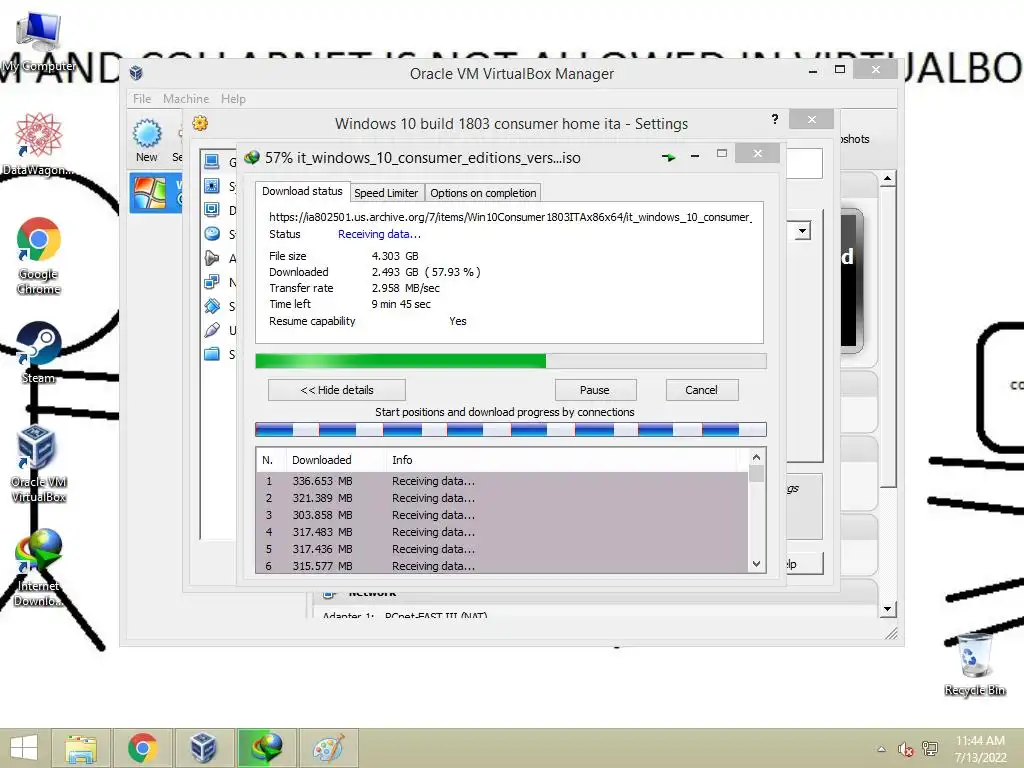Open Audio settings category icon
Viewport: 1024px width, 768px height.
click(212, 258)
